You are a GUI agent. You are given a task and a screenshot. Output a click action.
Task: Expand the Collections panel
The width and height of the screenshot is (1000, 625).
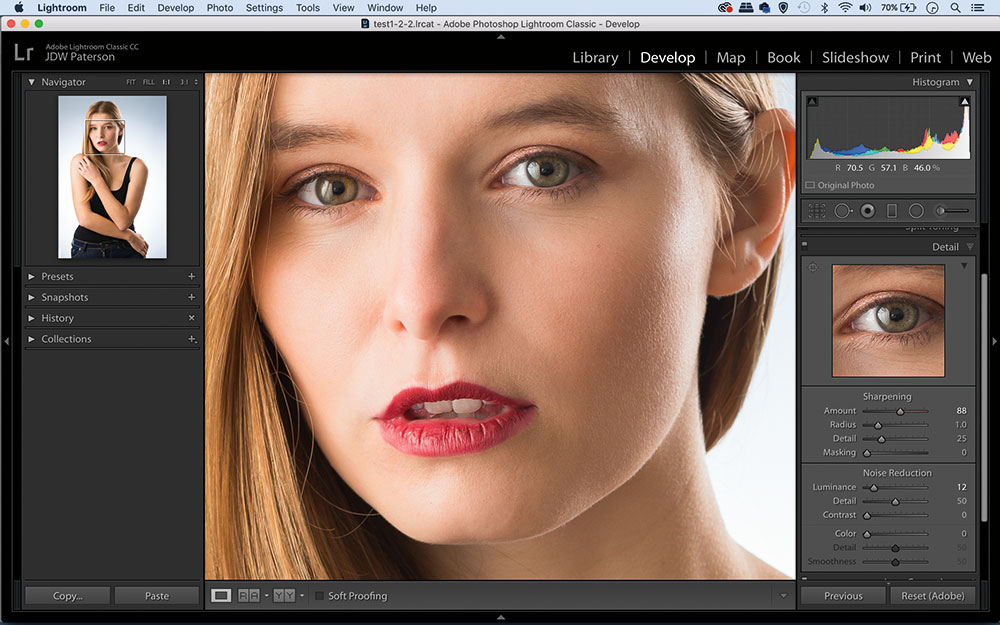(x=31, y=339)
